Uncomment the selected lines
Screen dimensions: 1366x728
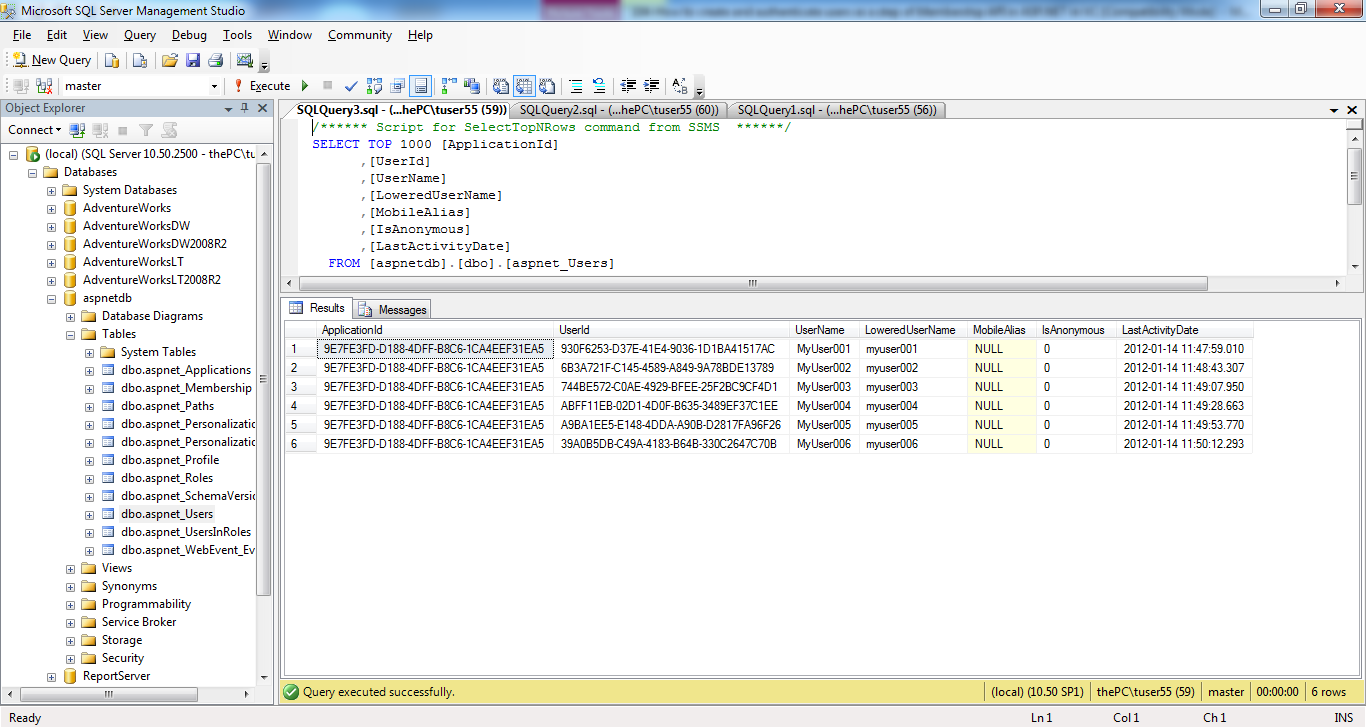coord(599,86)
